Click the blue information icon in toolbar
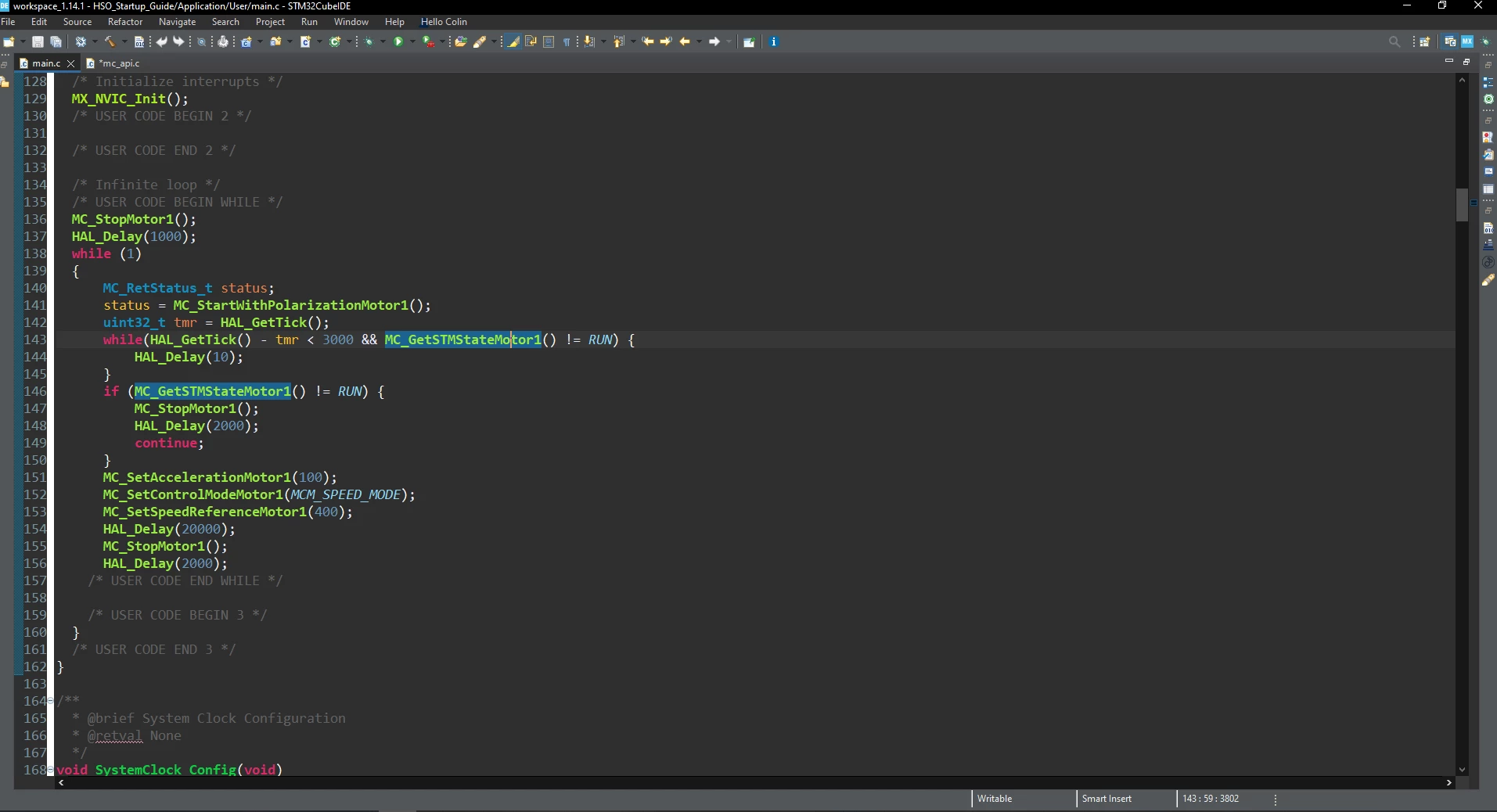The image size is (1497, 812). 773,41
